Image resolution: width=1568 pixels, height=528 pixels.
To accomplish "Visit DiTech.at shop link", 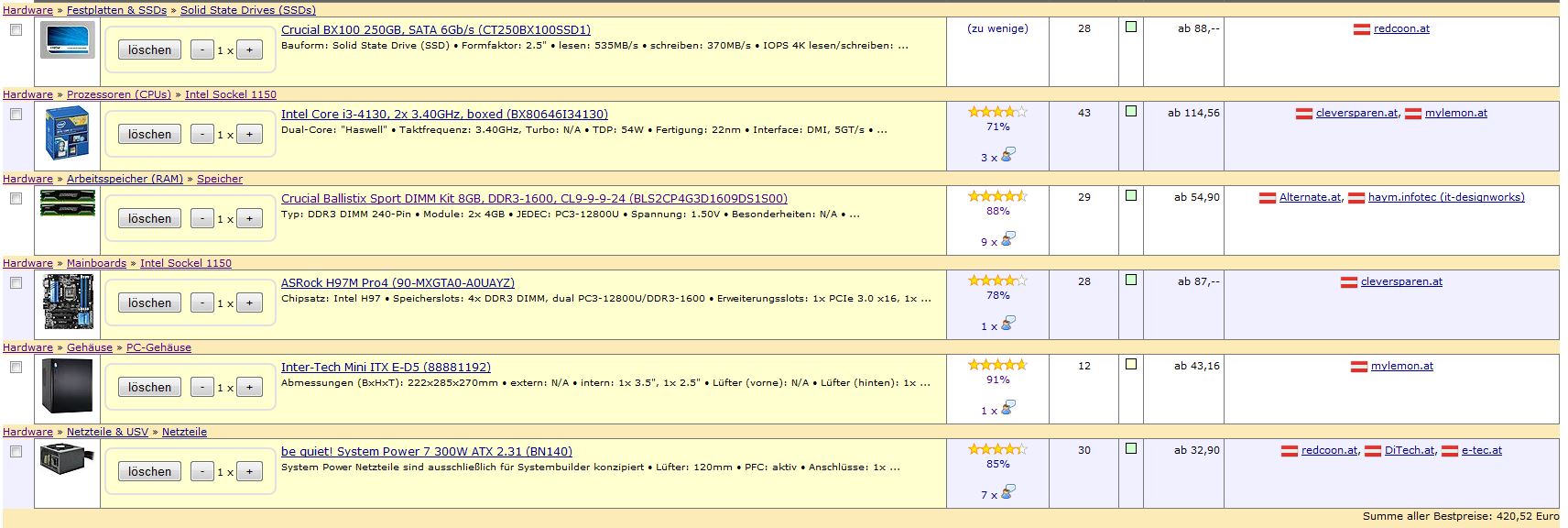I will pos(1410,450).
